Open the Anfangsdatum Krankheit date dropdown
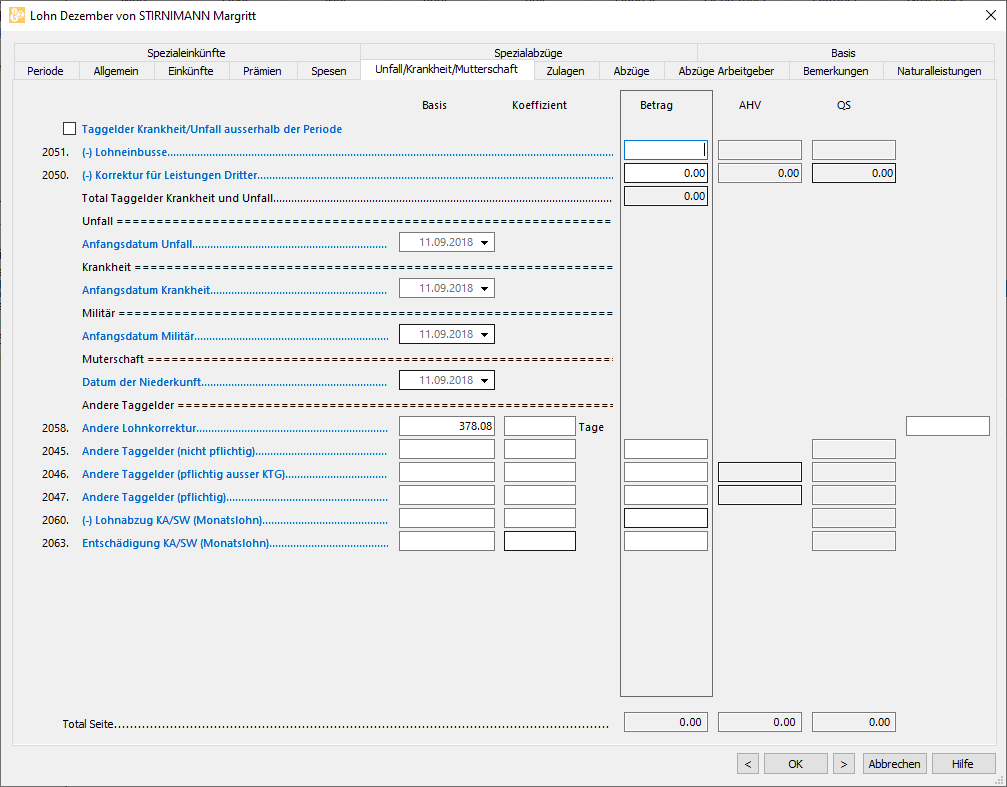Screen dimensions: 1007x787 pos(484,288)
